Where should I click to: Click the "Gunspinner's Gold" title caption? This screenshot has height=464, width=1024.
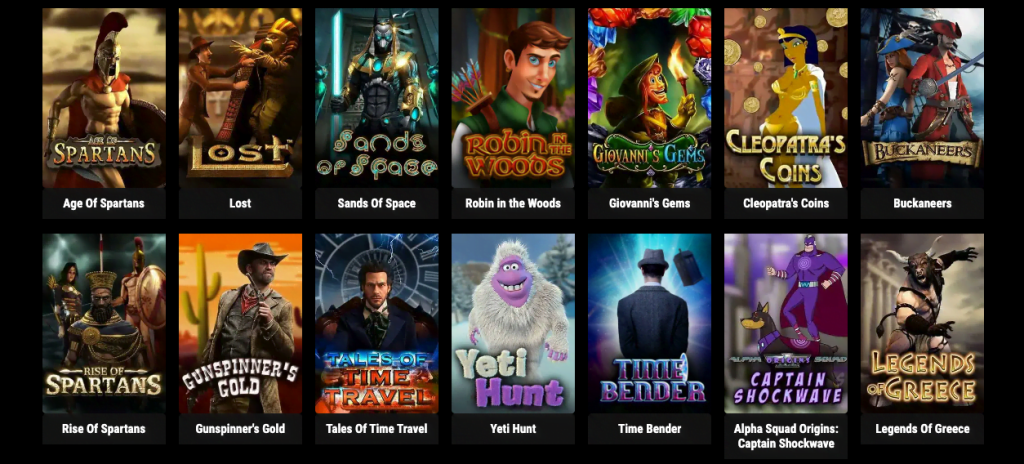click(x=240, y=429)
